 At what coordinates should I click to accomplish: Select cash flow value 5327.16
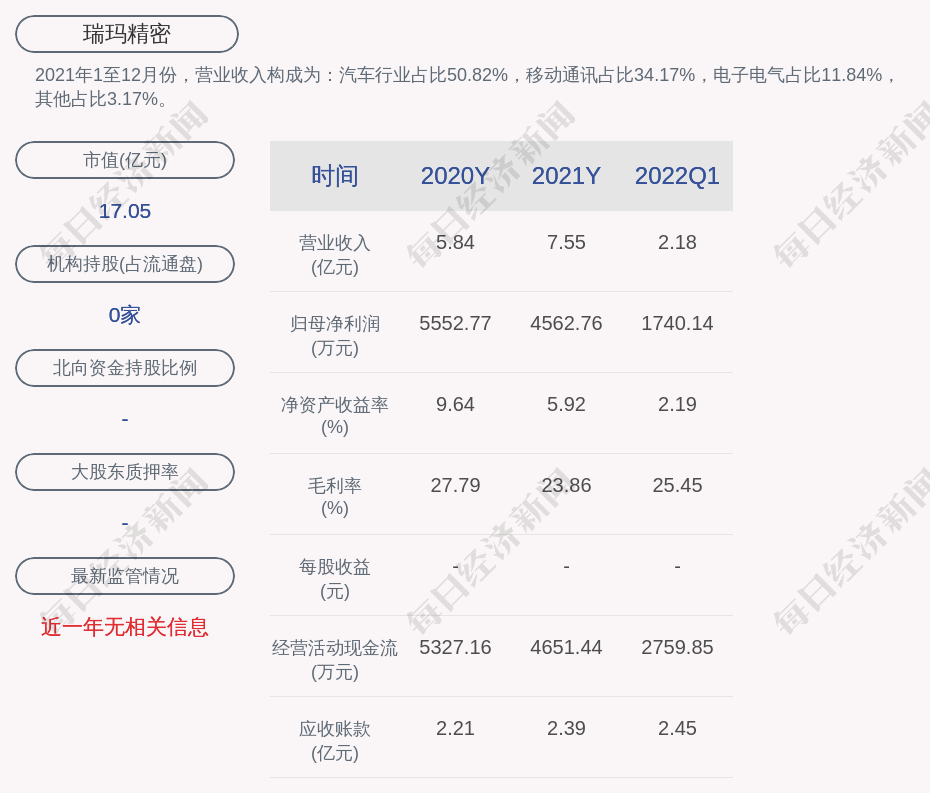pyautogui.click(x=455, y=647)
